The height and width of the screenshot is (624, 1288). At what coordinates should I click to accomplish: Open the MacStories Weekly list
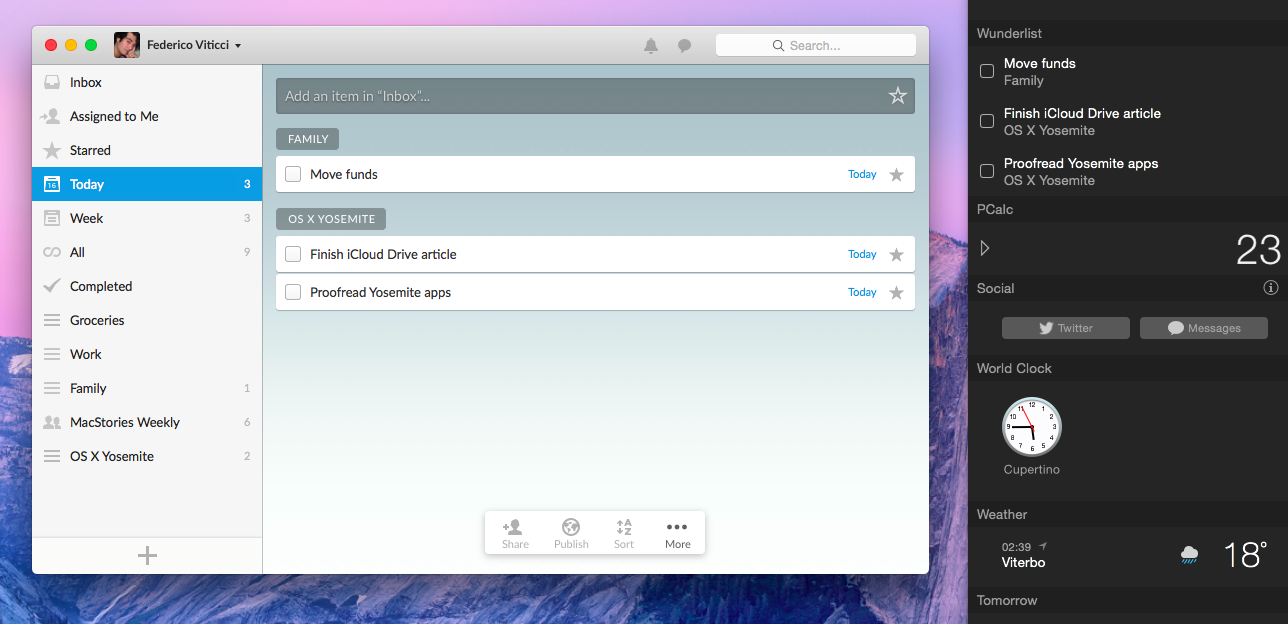click(147, 422)
